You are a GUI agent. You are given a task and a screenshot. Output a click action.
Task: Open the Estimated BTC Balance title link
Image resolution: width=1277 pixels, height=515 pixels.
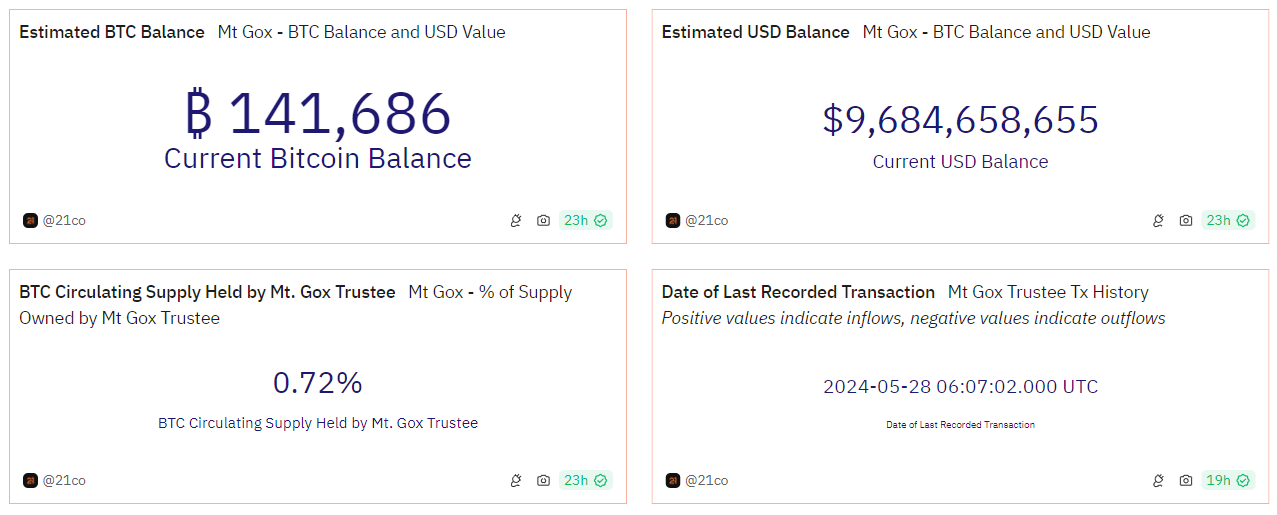[112, 32]
